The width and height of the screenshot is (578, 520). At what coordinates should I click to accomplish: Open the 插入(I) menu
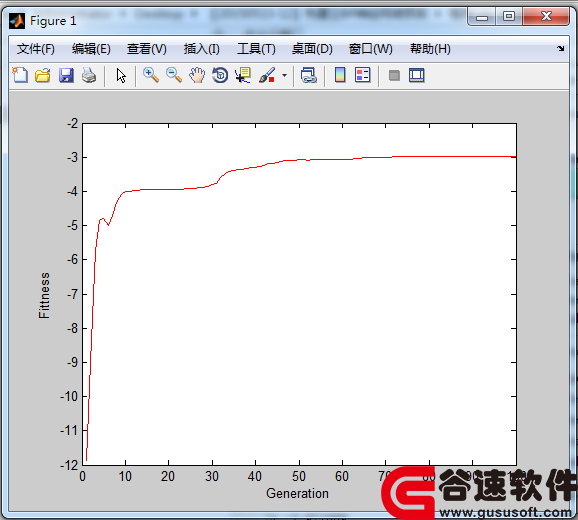click(x=202, y=49)
